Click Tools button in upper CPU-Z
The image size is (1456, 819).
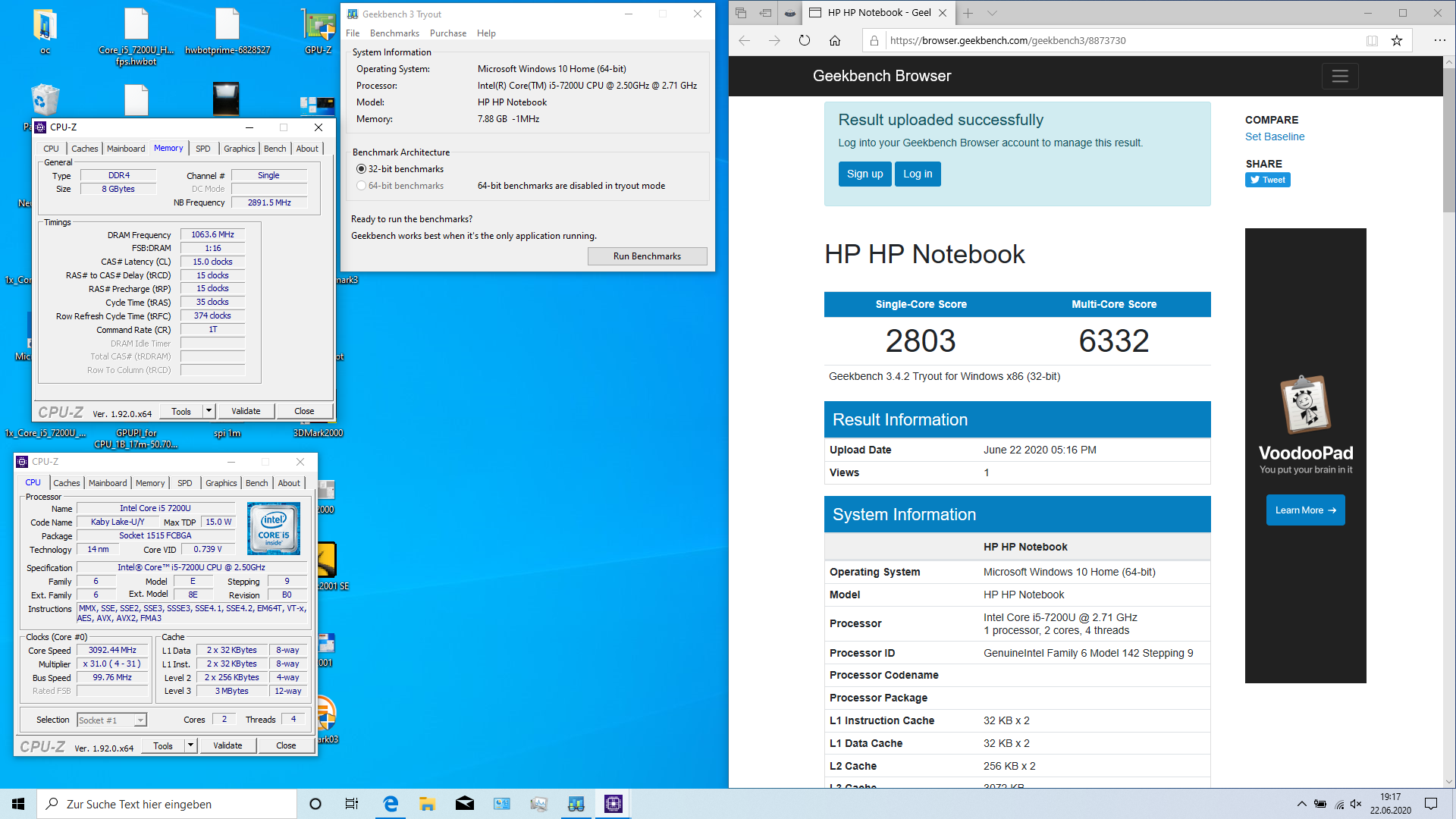click(181, 411)
